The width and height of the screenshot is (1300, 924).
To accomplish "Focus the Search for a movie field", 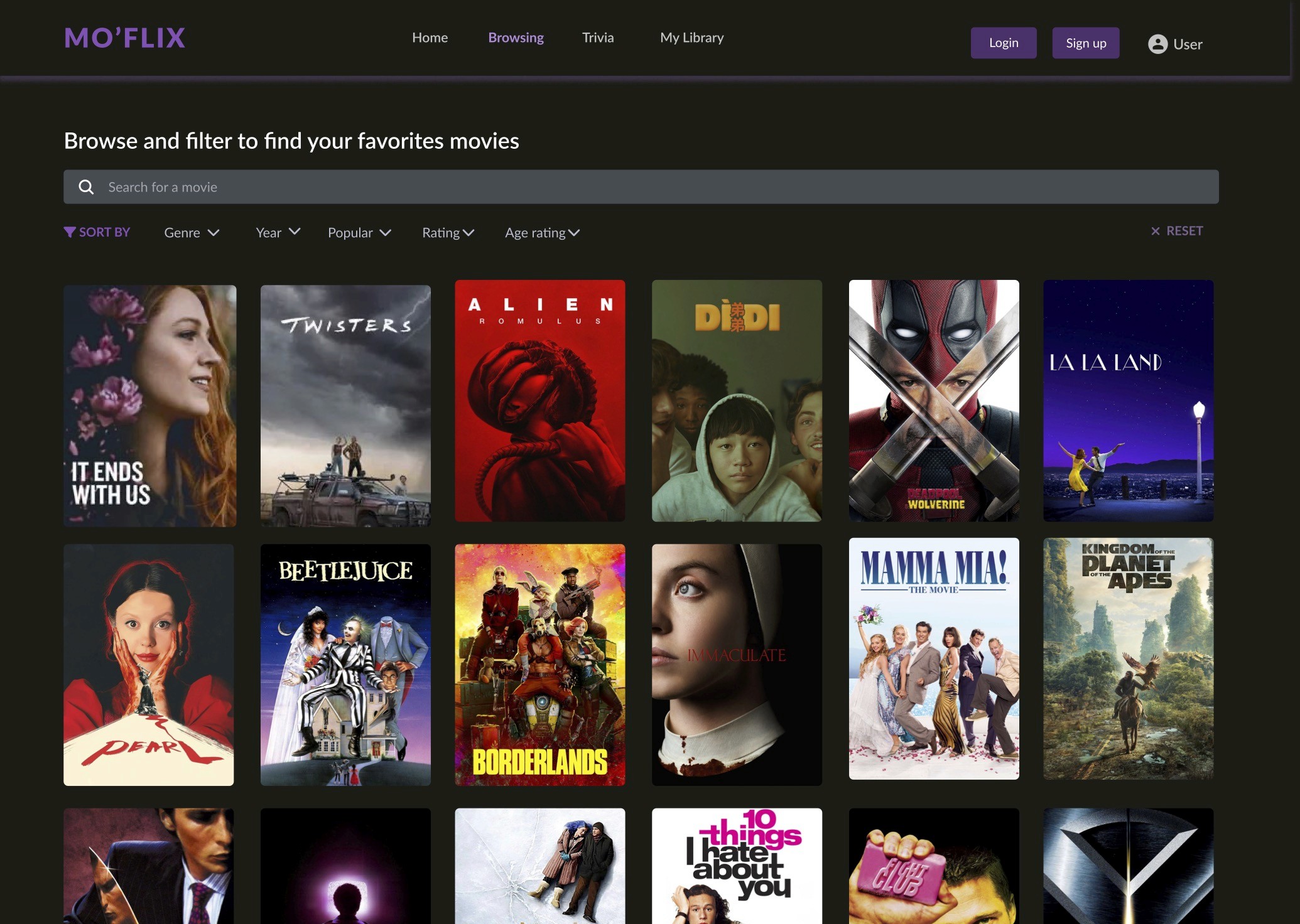I will click(x=641, y=187).
